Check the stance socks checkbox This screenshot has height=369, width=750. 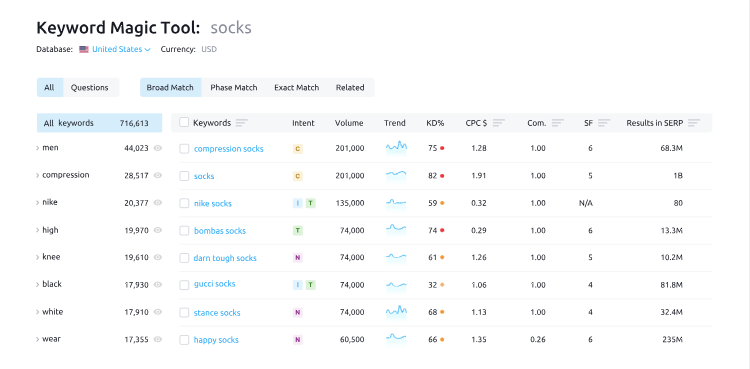click(x=184, y=313)
